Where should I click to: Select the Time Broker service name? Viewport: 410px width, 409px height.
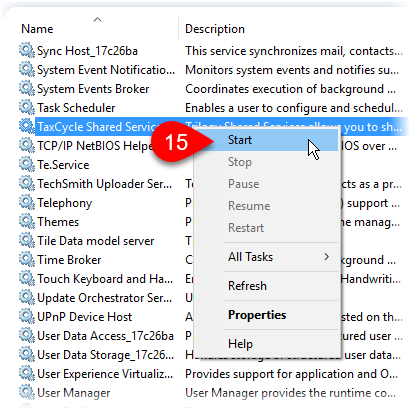point(69,260)
